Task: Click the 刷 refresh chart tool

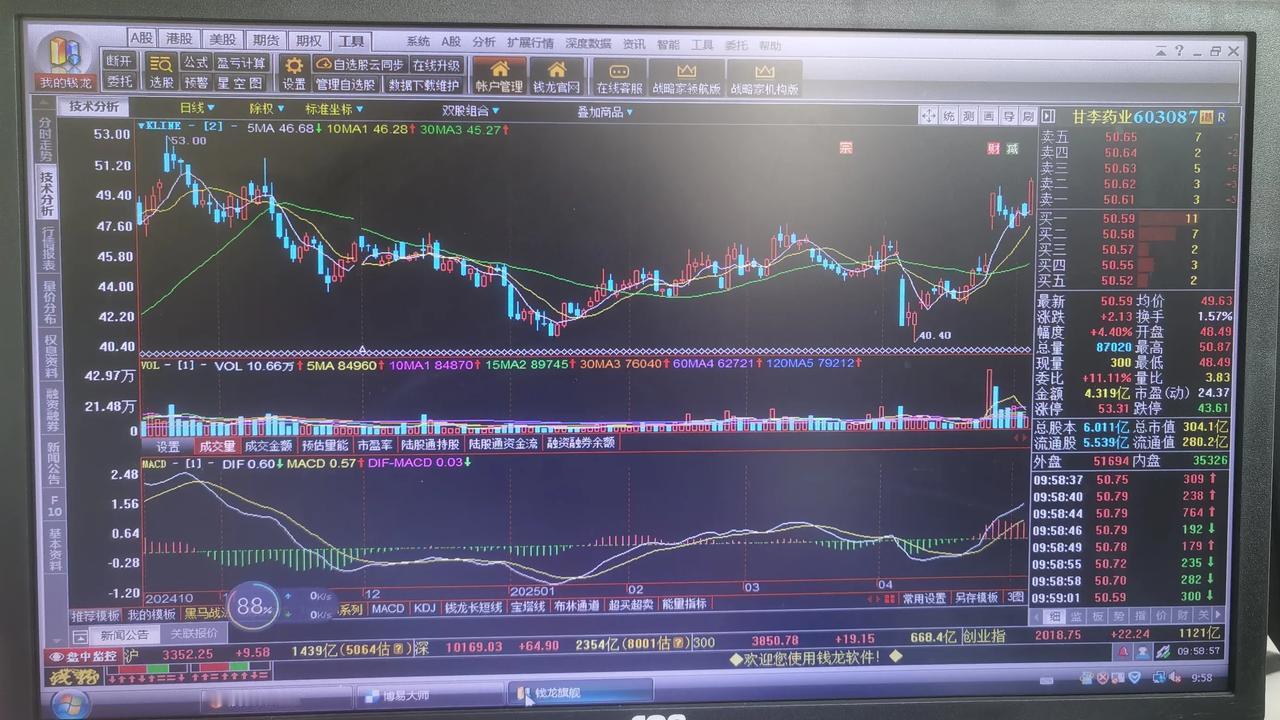Action: coord(1026,116)
